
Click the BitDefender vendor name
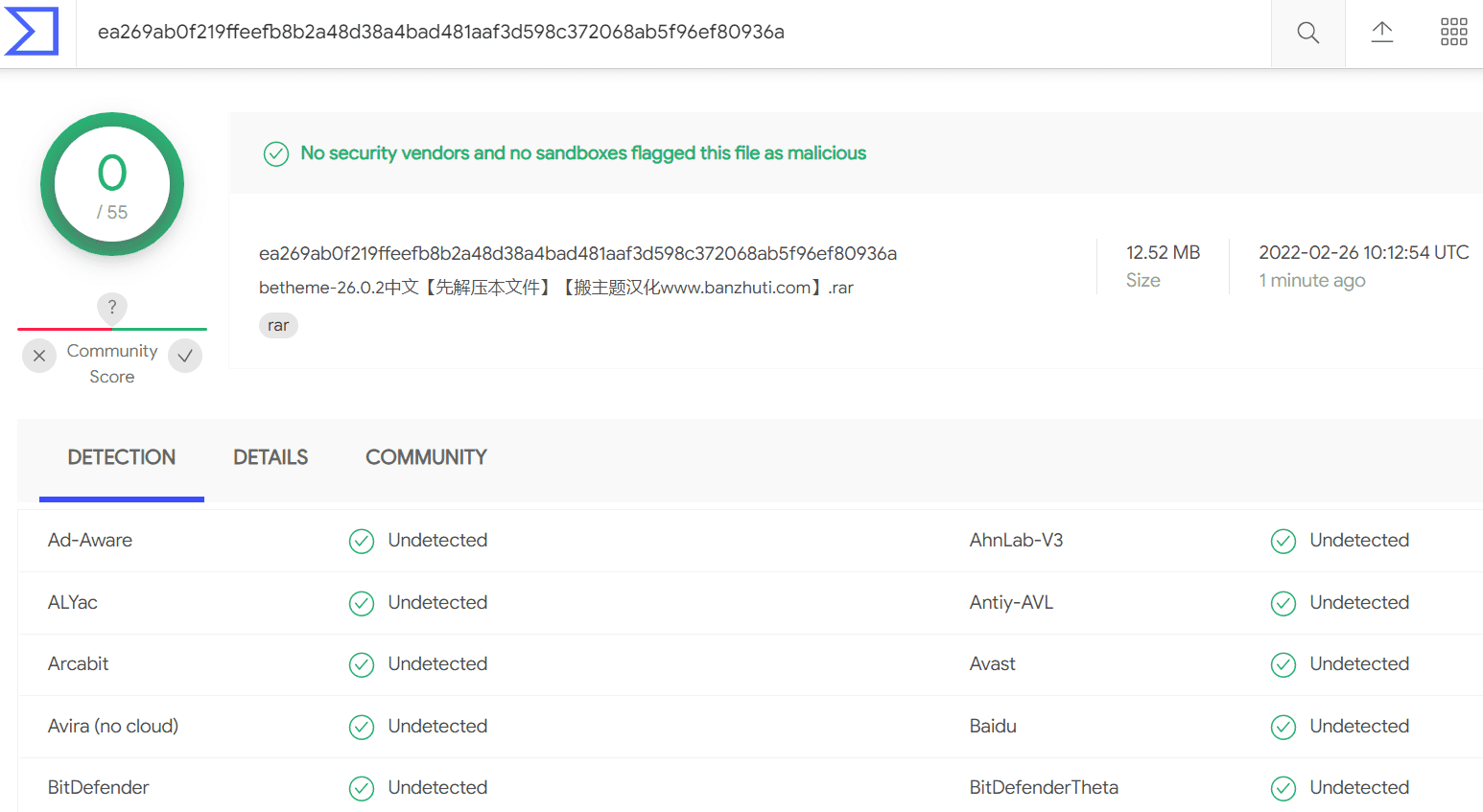point(99,787)
